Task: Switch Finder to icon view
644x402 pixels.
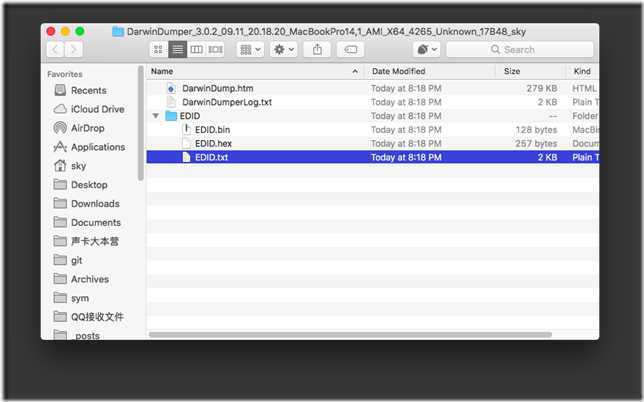Action: 158,50
